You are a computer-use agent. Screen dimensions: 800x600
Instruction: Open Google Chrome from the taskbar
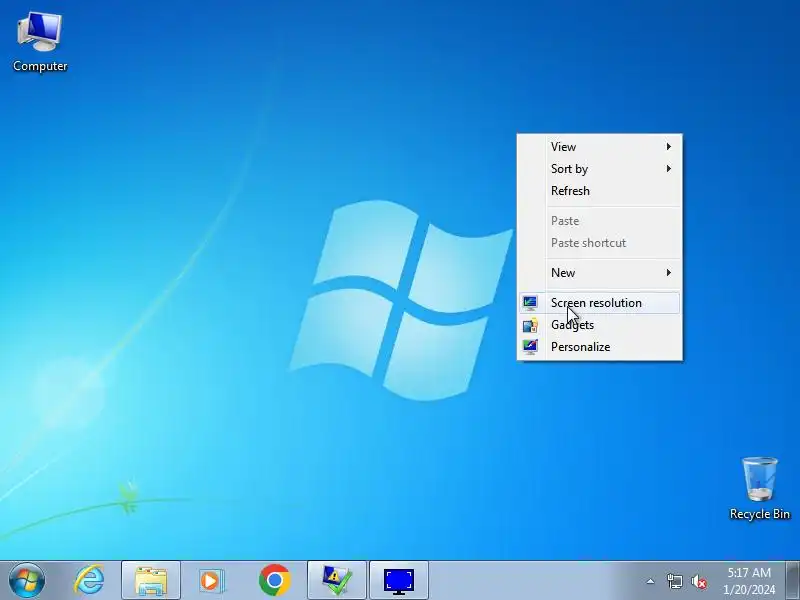[x=274, y=580]
